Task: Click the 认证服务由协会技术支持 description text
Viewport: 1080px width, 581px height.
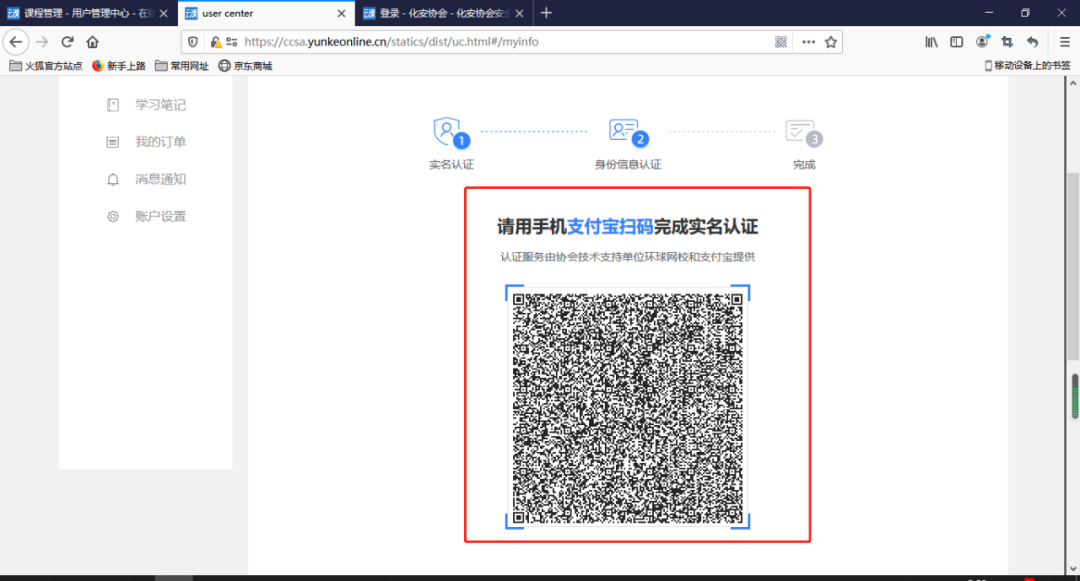Action: point(627,257)
